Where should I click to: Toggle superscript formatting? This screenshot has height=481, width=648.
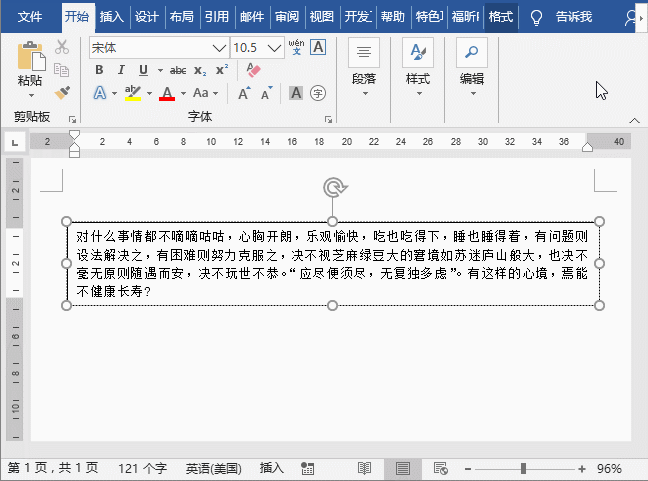(222, 70)
